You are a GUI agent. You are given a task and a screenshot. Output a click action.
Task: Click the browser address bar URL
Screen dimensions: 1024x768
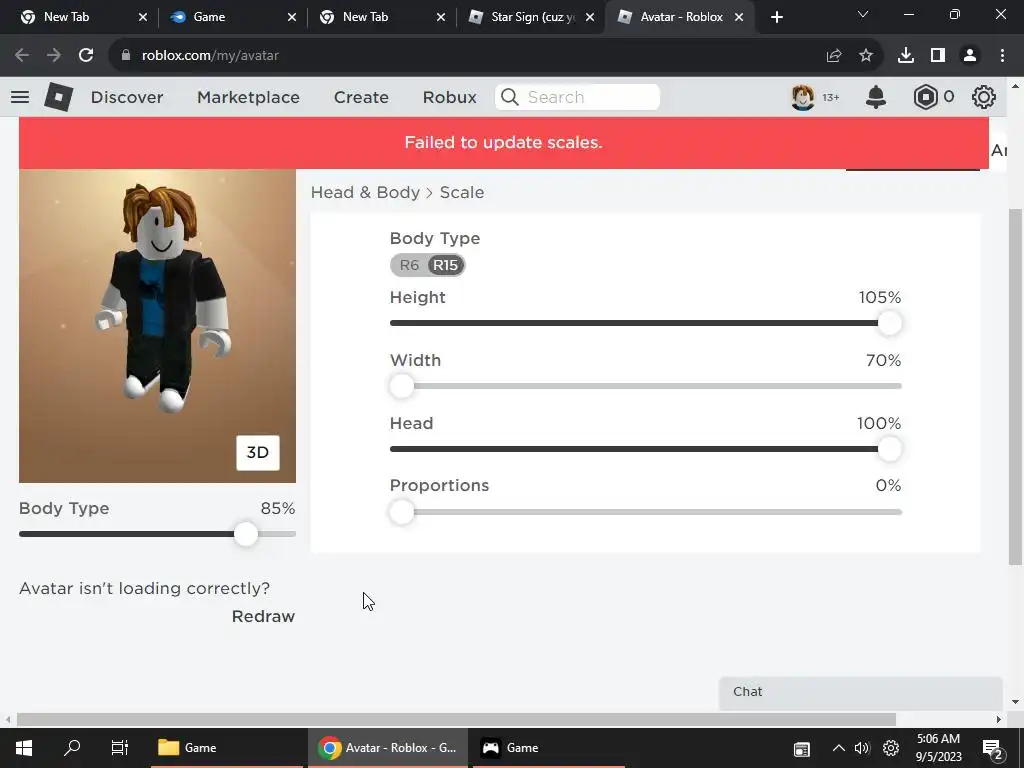pyautogui.click(x=210, y=56)
